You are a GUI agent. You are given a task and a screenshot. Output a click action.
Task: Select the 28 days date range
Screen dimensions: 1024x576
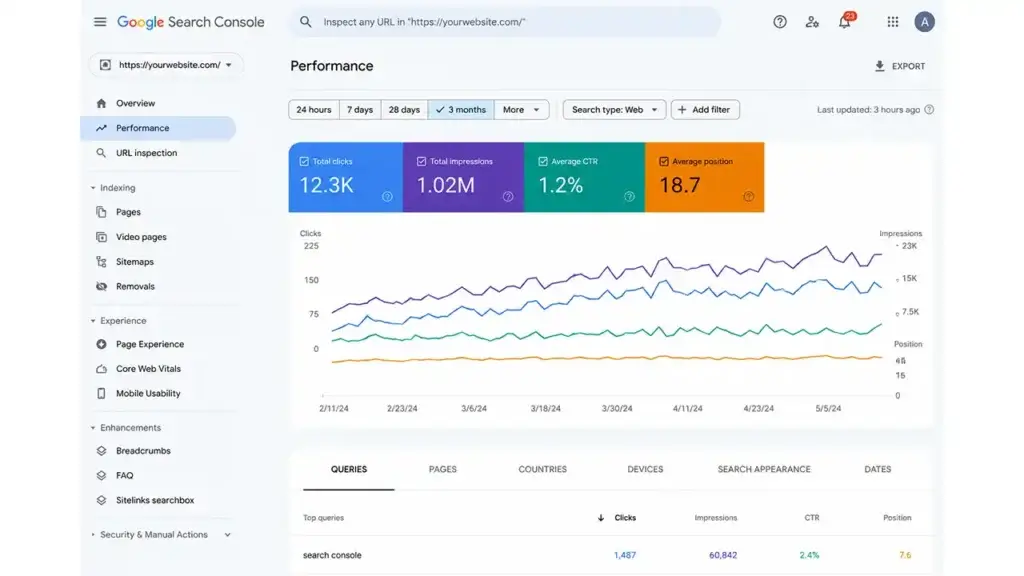[404, 110]
